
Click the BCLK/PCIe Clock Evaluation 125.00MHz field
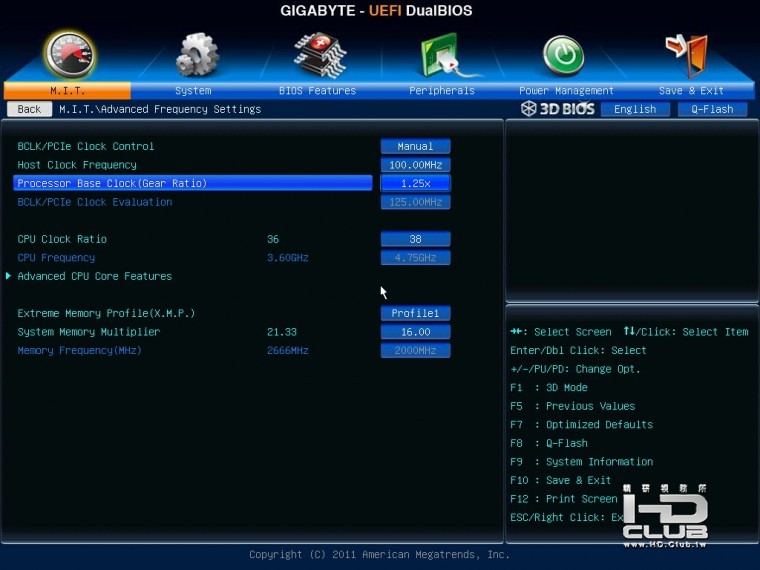(415, 202)
